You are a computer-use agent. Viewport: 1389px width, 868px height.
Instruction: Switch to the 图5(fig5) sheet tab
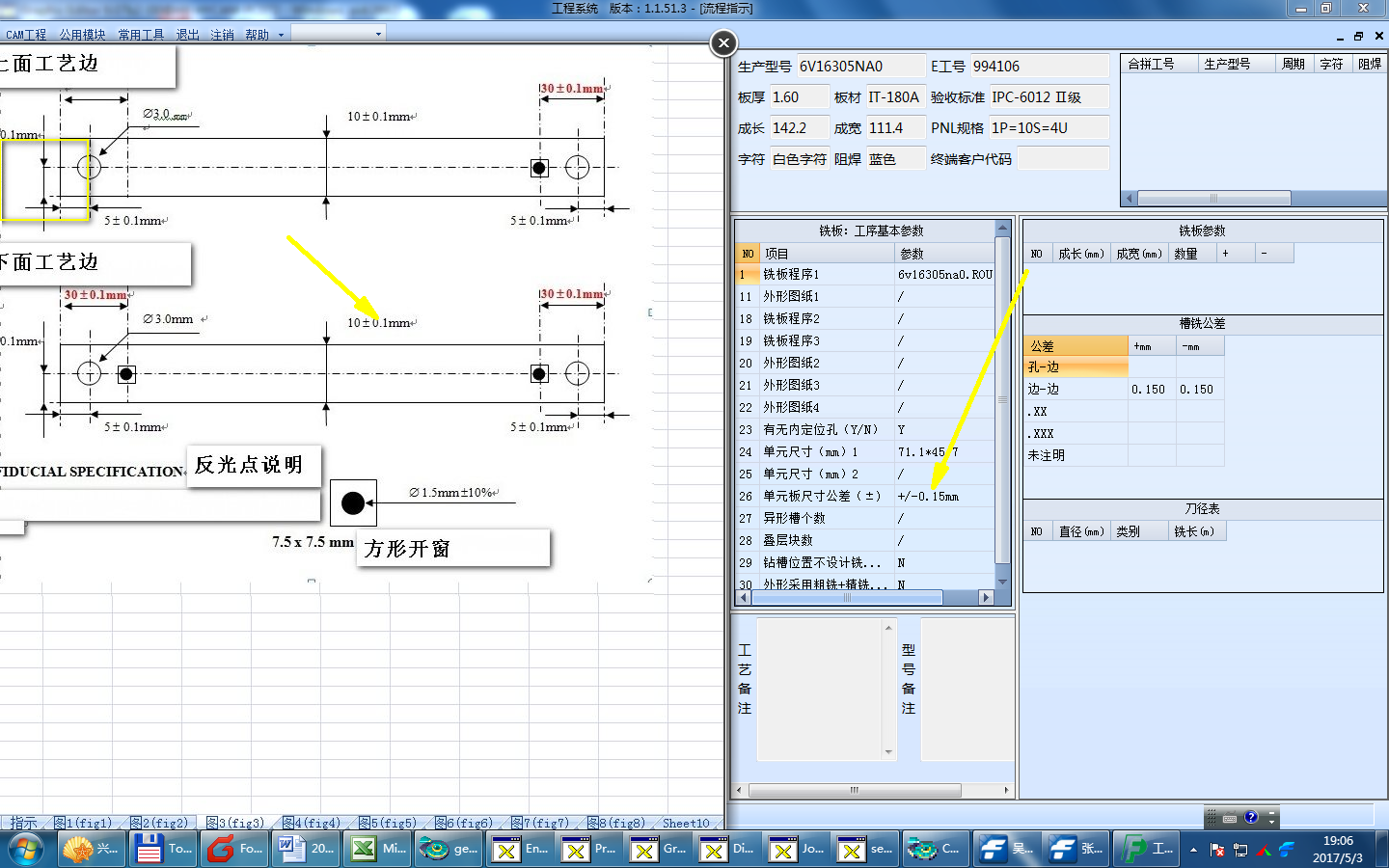pos(388,823)
